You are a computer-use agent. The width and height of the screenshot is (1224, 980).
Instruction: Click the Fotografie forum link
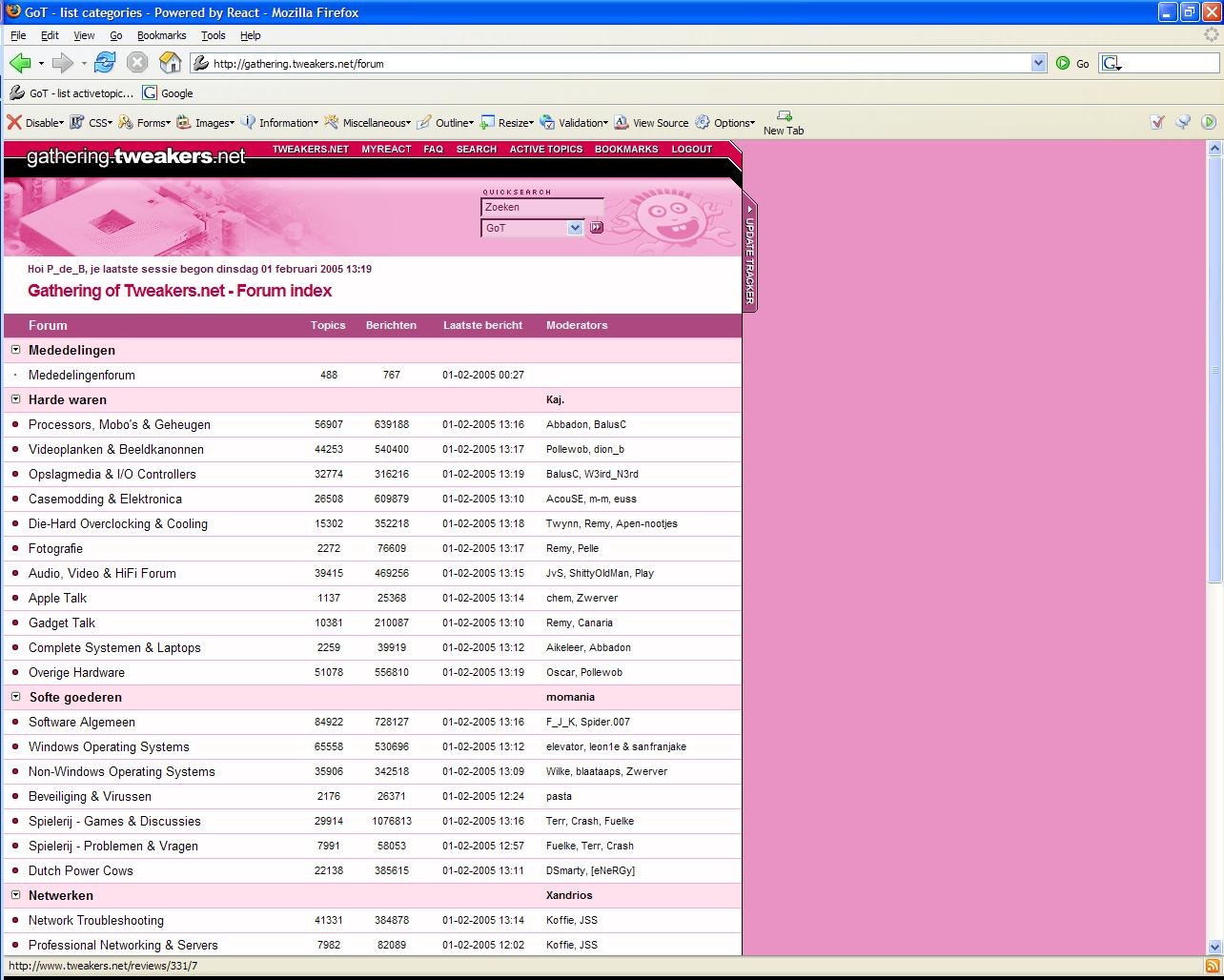click(55, 548)
